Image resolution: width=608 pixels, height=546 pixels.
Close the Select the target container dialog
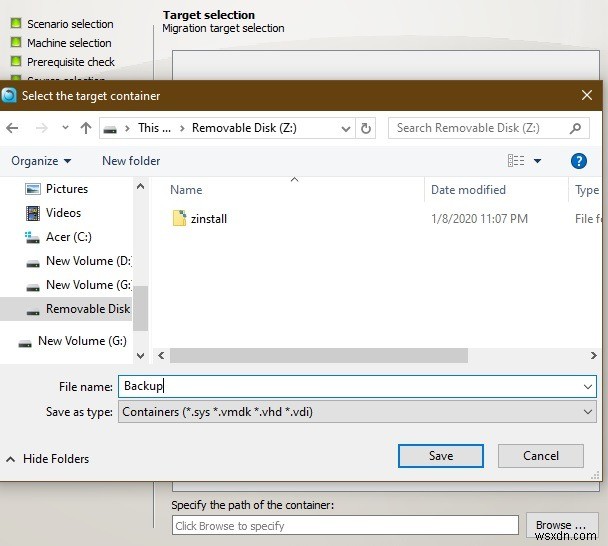point(587,95)
